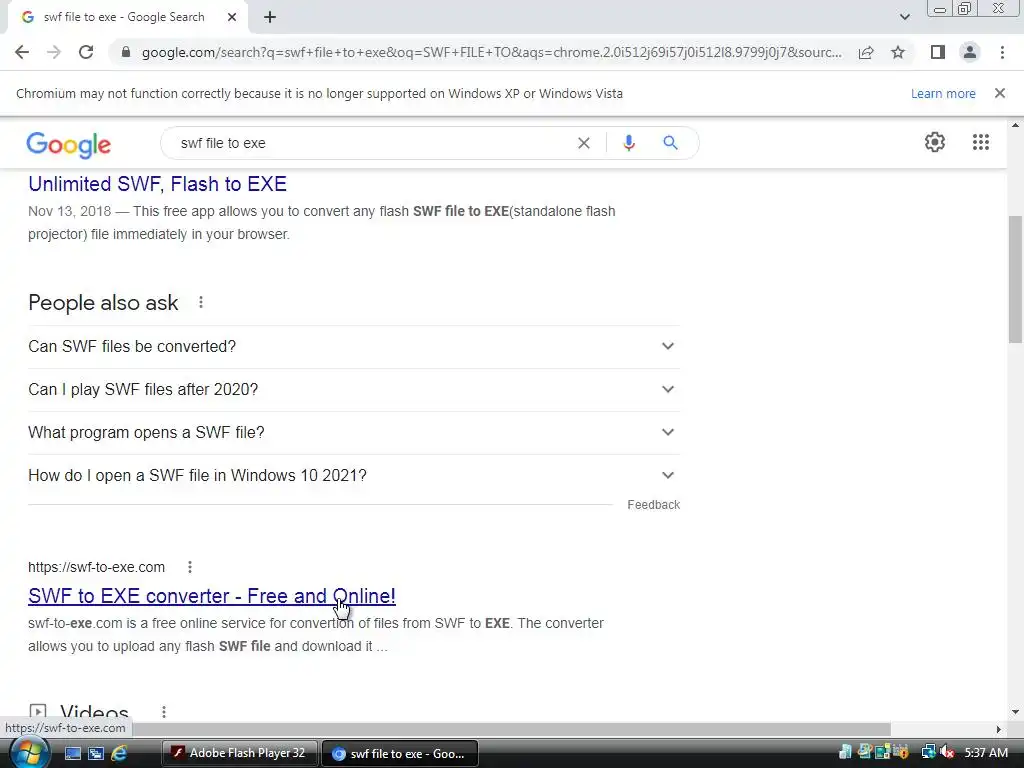Submit the search with the magnifier icon

click(x=670, y=143)
